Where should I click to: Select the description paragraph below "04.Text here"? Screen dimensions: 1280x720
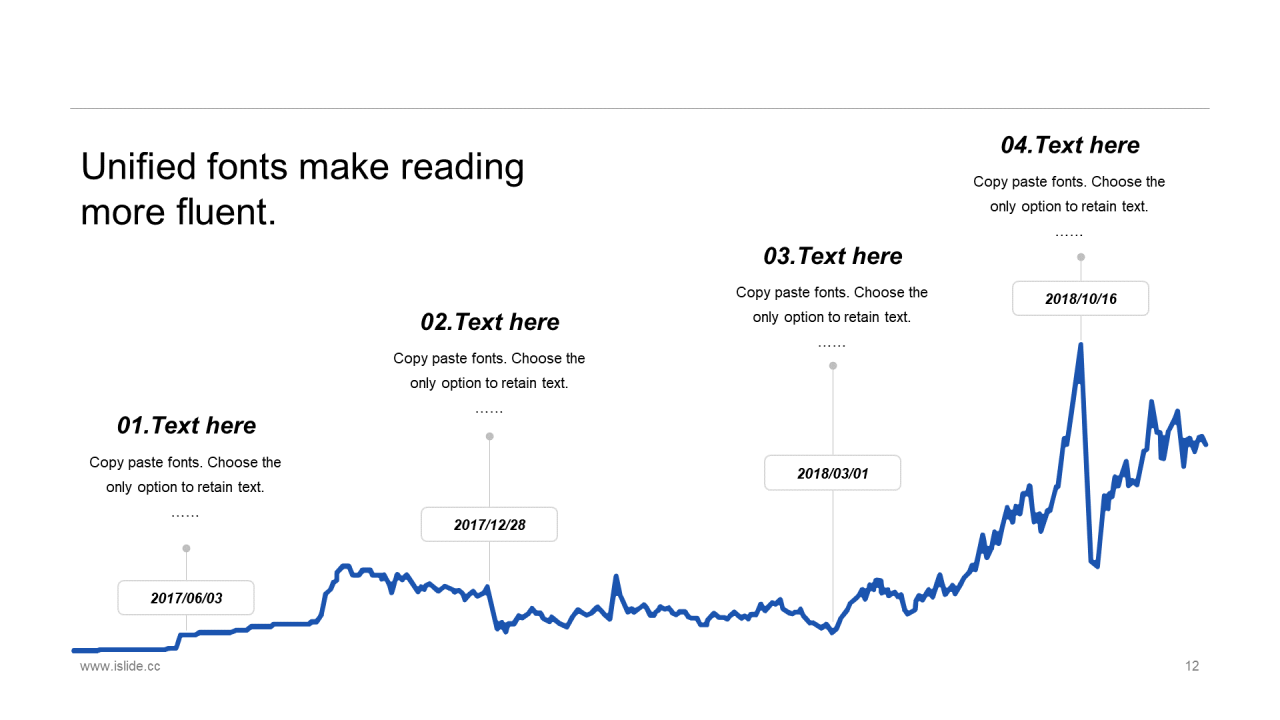[x=1069, y=194]
